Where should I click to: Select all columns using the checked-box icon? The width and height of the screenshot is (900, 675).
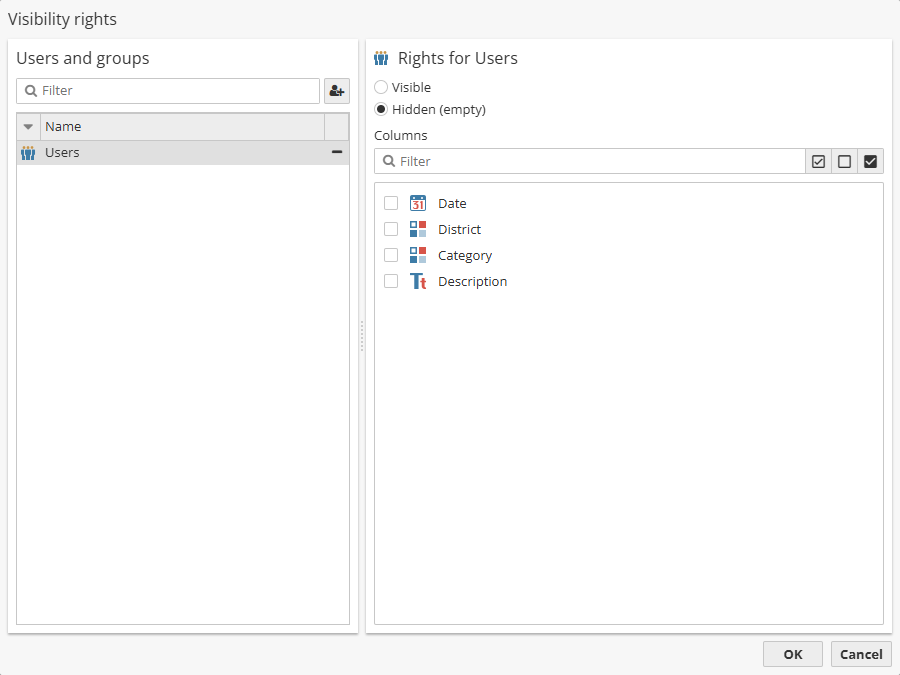818,160
